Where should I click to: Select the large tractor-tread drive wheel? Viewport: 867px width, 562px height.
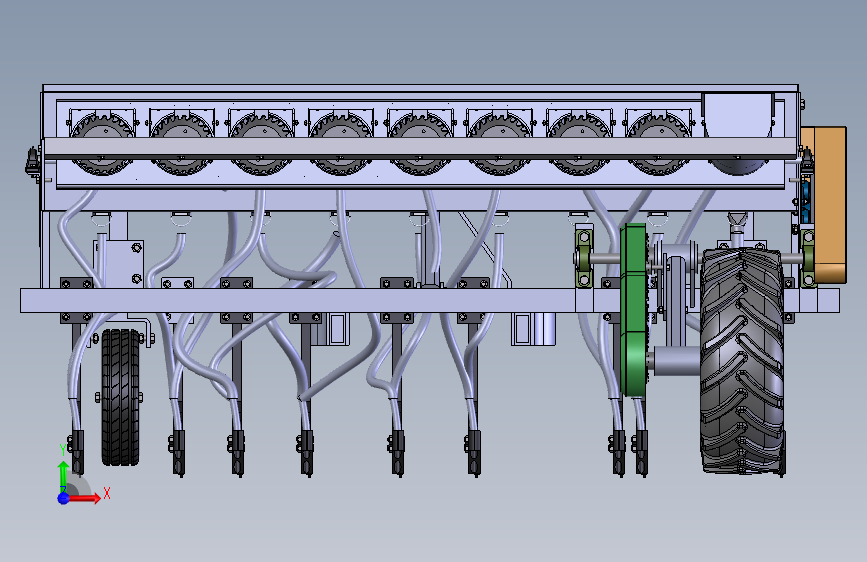coord(742,361)
